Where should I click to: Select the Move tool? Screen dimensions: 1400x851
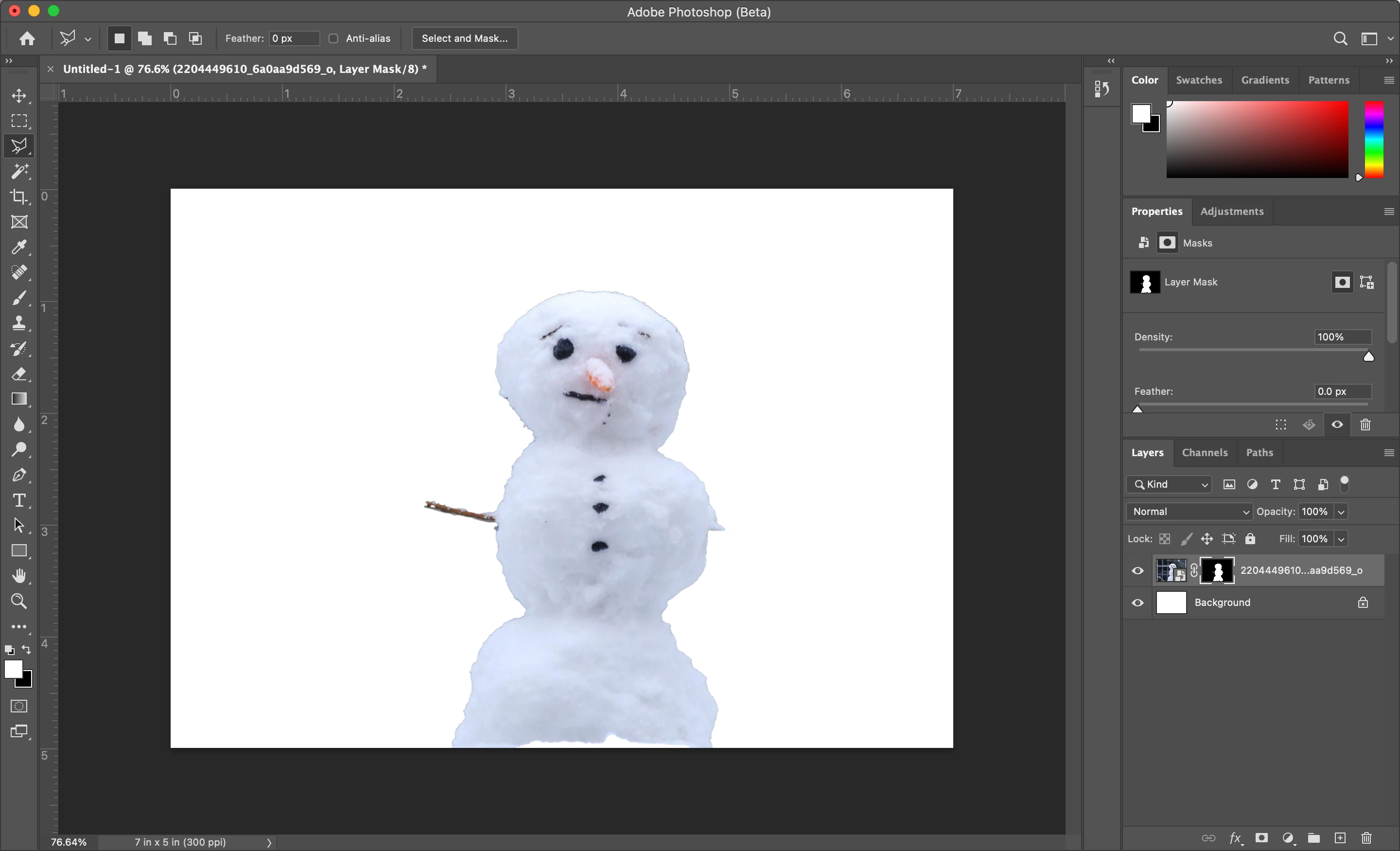[19, 95]
